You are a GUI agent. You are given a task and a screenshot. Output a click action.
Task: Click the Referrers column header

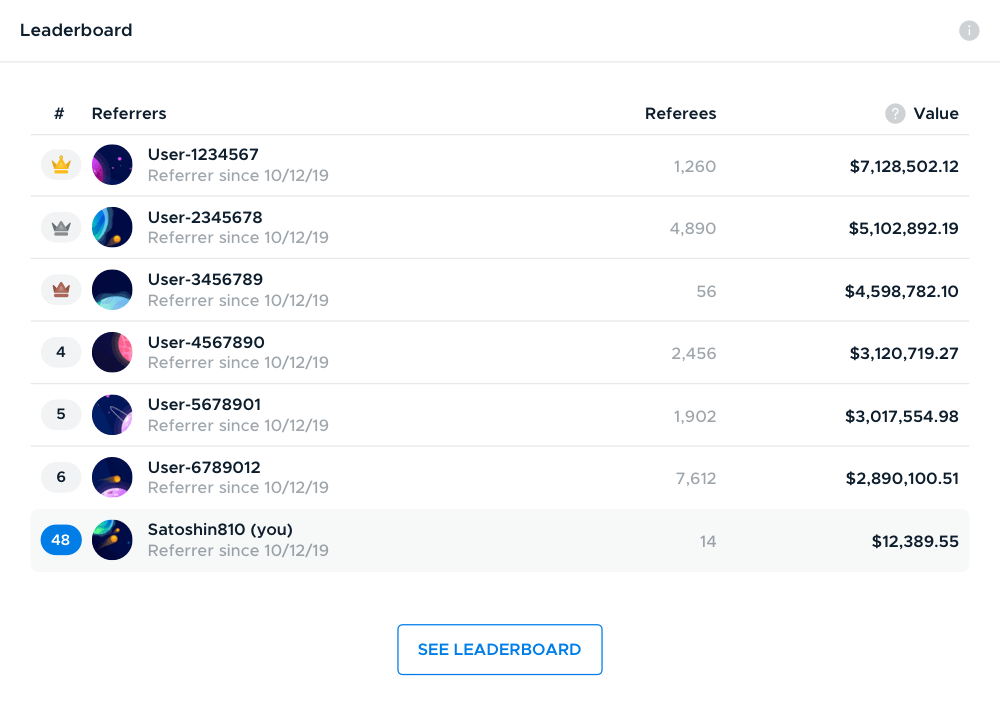point(129,113)
